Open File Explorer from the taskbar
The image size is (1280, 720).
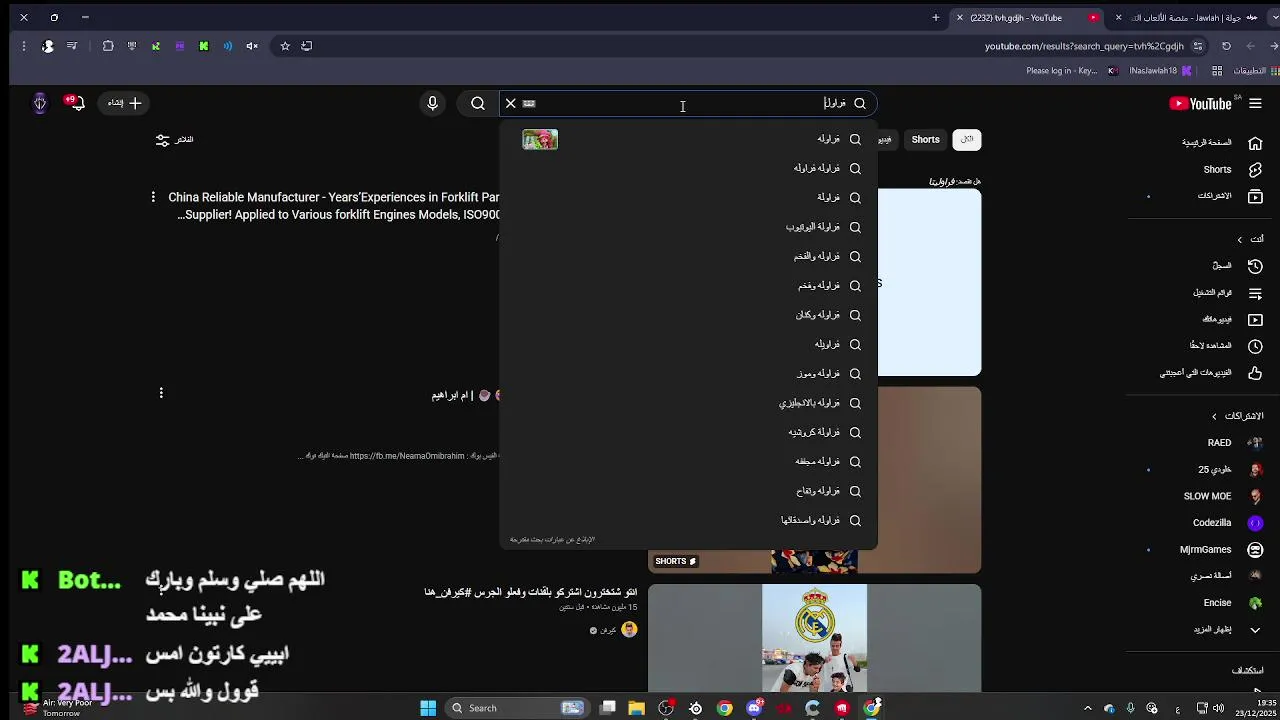tap(636, 708)
